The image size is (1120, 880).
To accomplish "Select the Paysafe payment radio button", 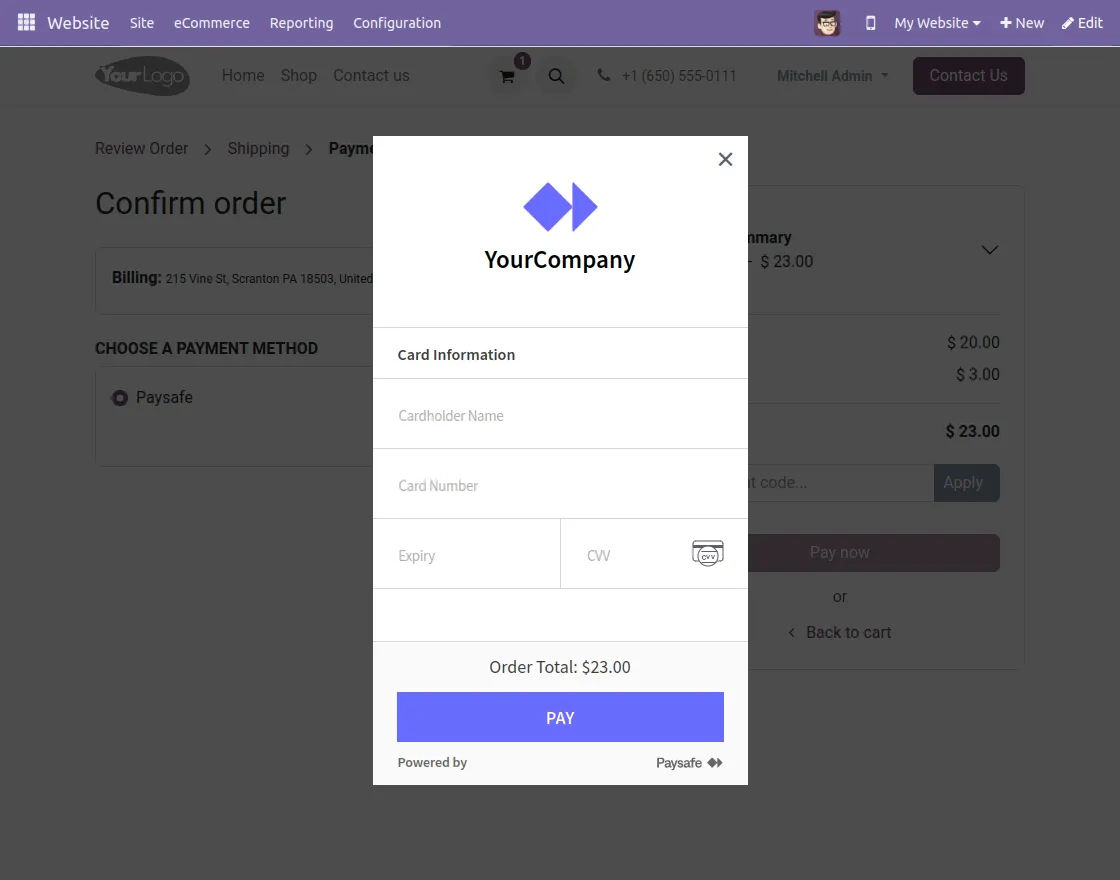I will (120, 398).
